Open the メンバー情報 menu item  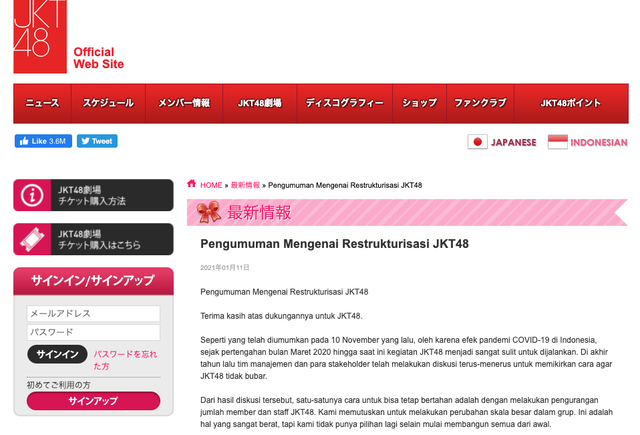[x=184, y=103]
